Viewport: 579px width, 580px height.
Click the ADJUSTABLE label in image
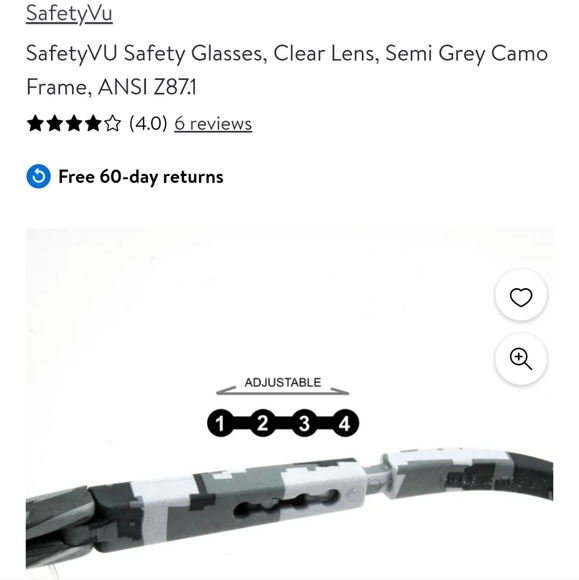pyautogui.click(x=283, y=382)
